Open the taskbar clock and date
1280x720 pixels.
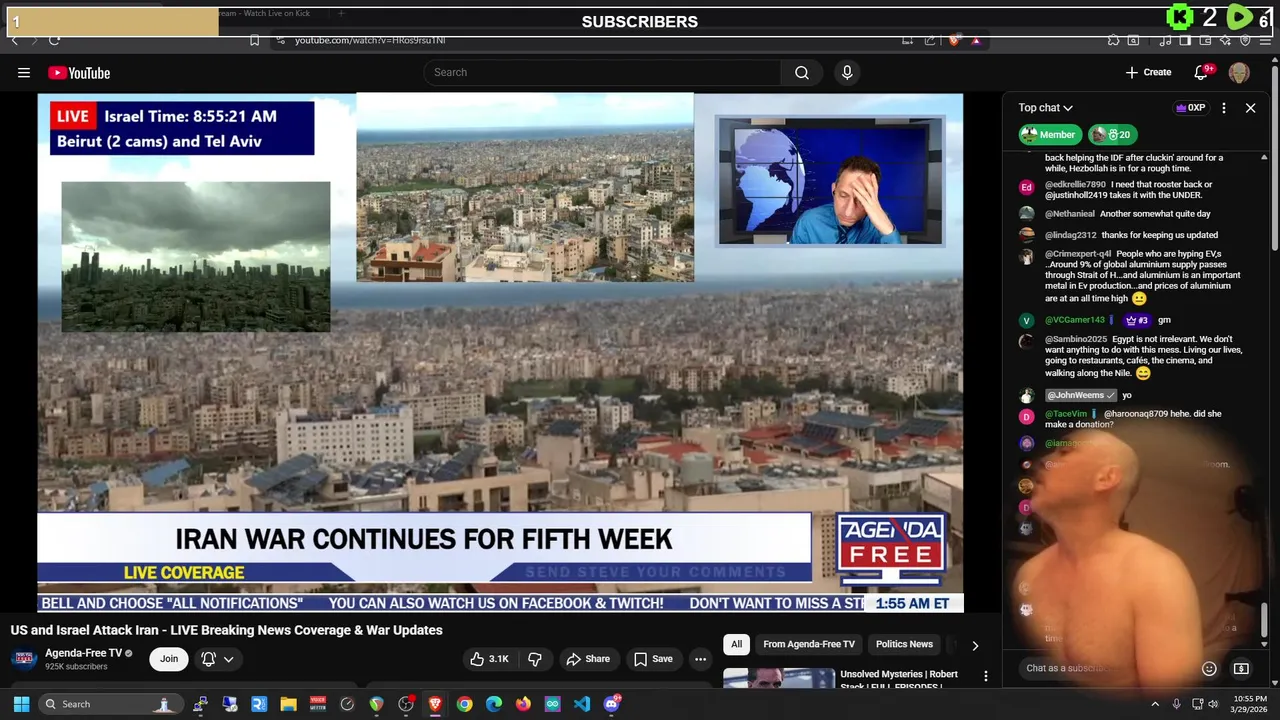click(x=1247, y=704)
